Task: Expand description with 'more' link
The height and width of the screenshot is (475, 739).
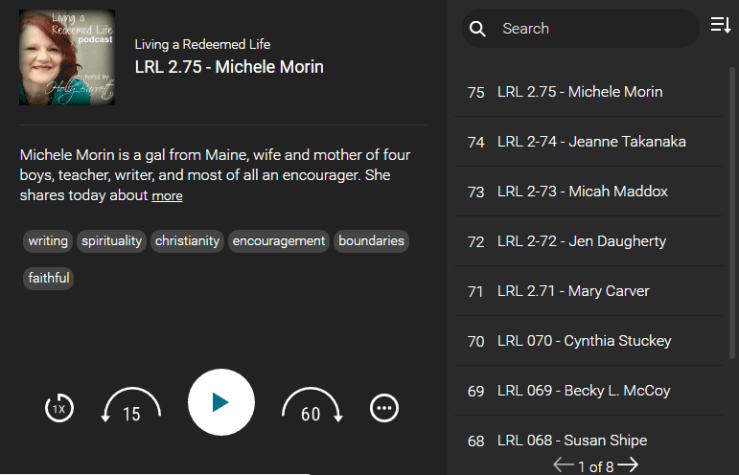Action: (x=167, y=196)
